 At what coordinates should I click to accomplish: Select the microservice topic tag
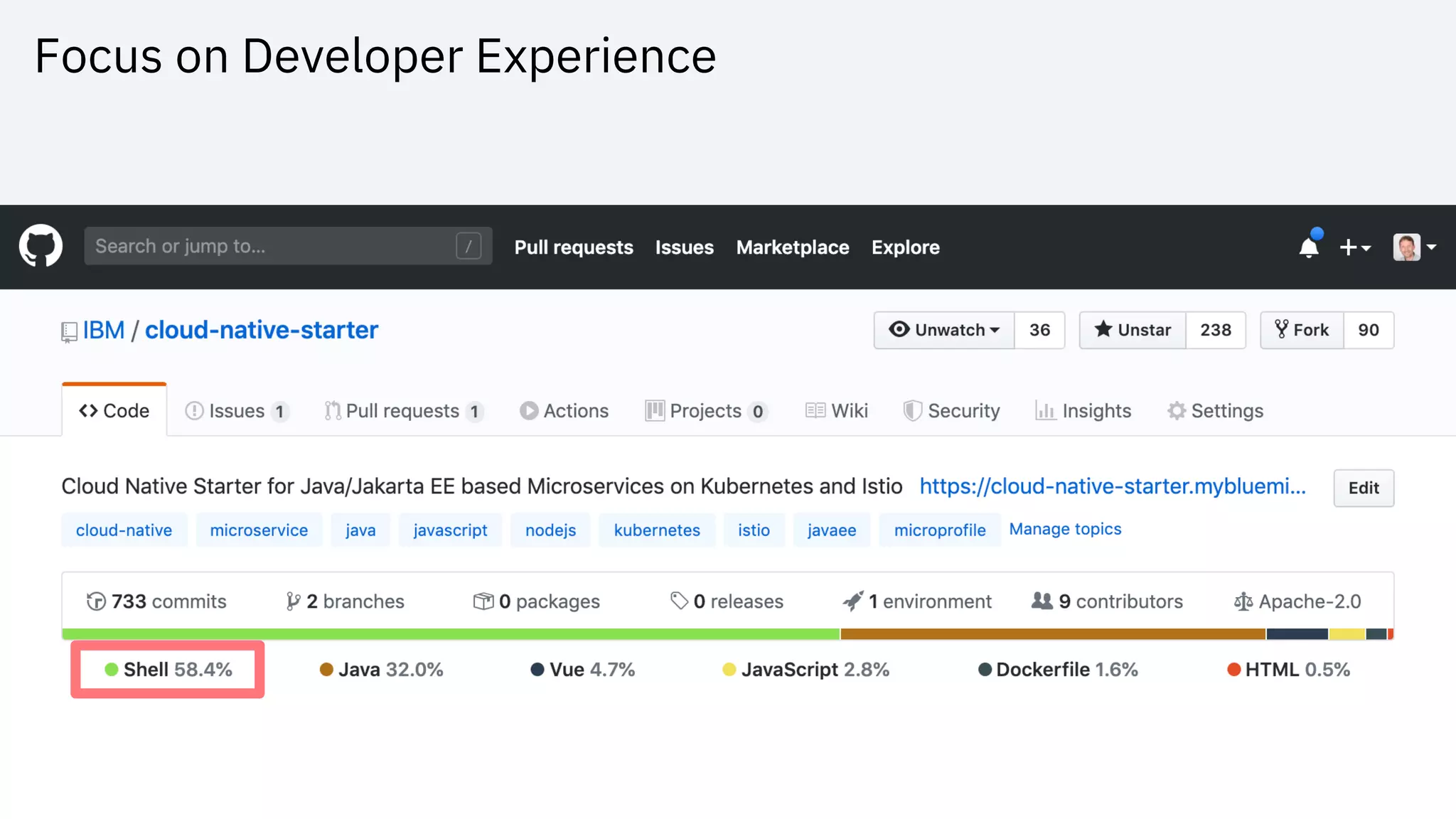pyautogui.click(x=259, y=530)
